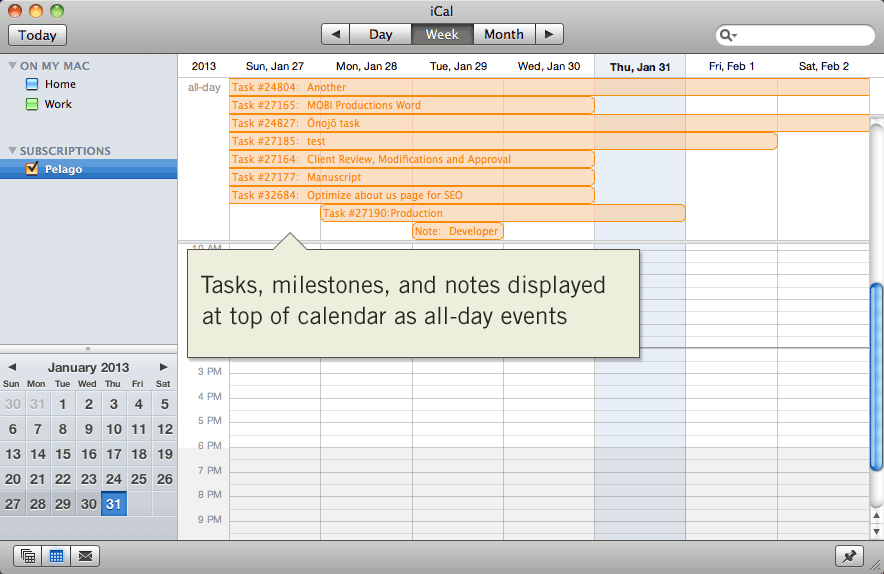Click the Tue, Jan 29 column header

click(x=458, y=66)
